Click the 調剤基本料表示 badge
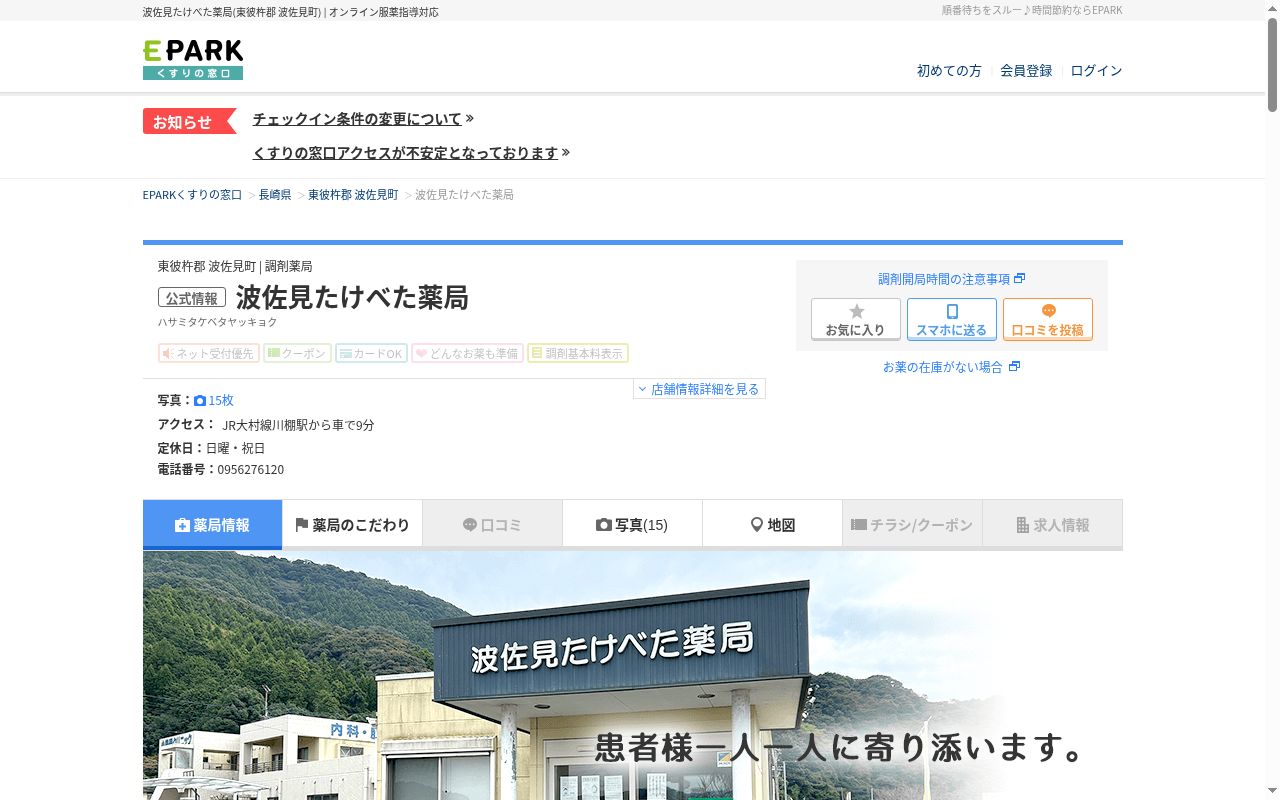 (x=578, y=353)
